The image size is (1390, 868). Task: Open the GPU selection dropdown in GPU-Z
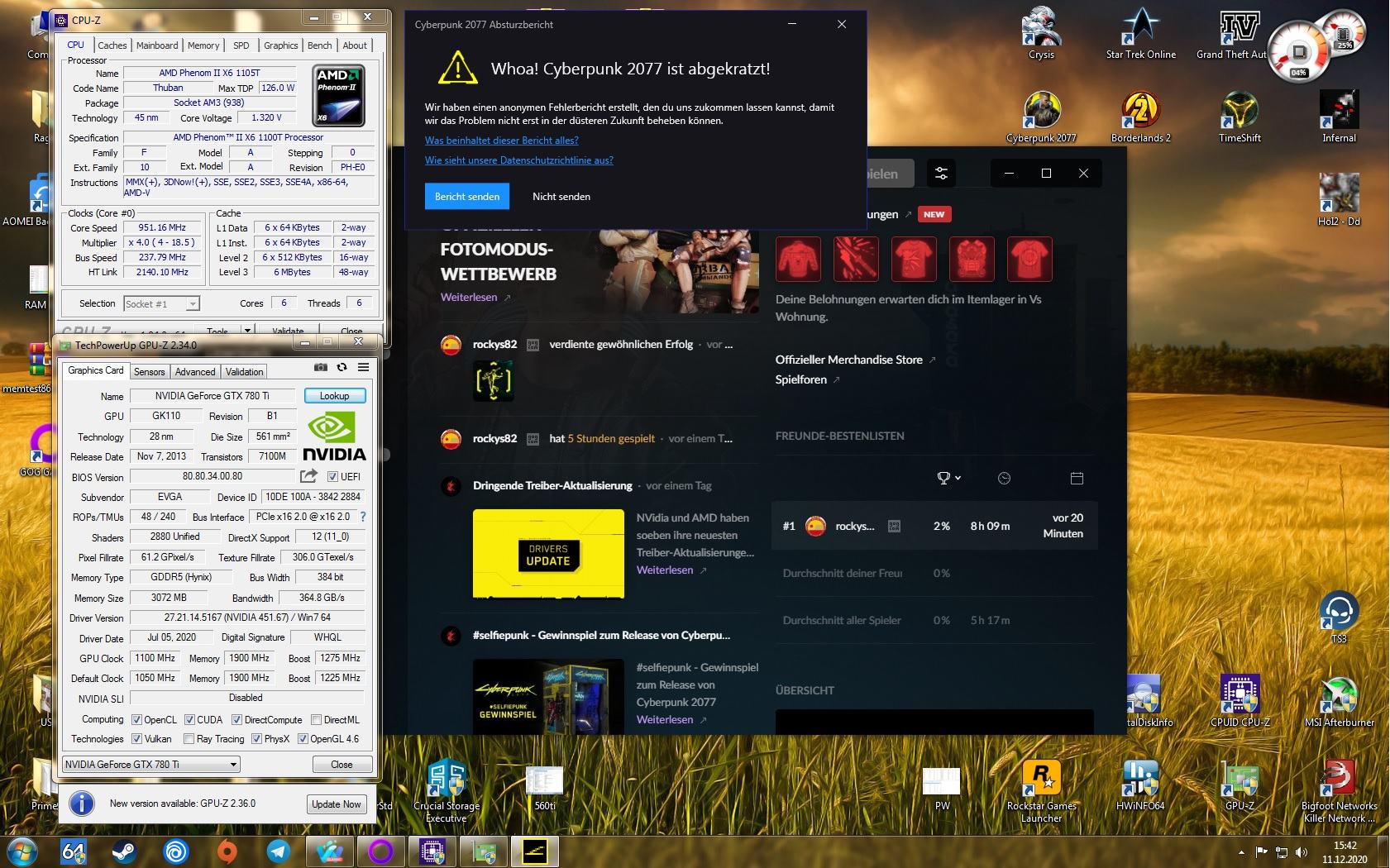tap(151, 764)
